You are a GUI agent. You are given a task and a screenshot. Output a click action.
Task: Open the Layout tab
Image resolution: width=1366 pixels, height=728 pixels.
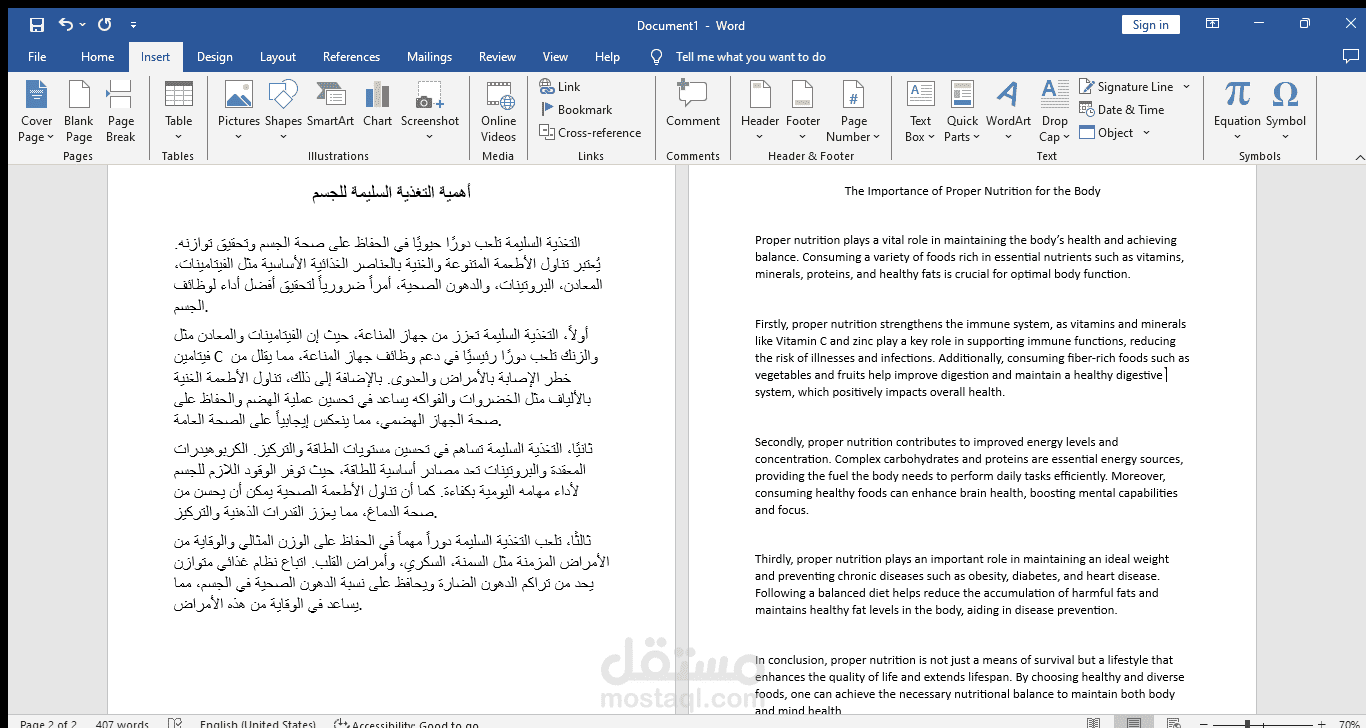(278, 57)
